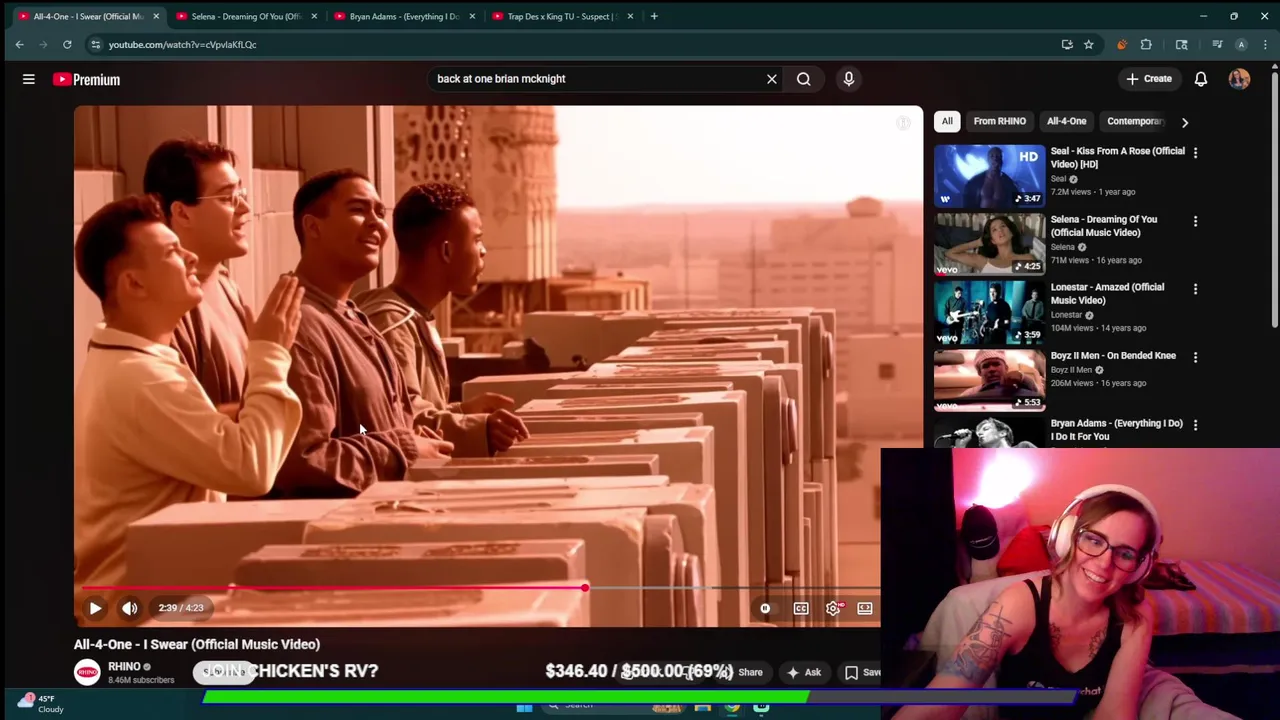Go to the YouTube Premium home logo

click(x=87, y=79)
